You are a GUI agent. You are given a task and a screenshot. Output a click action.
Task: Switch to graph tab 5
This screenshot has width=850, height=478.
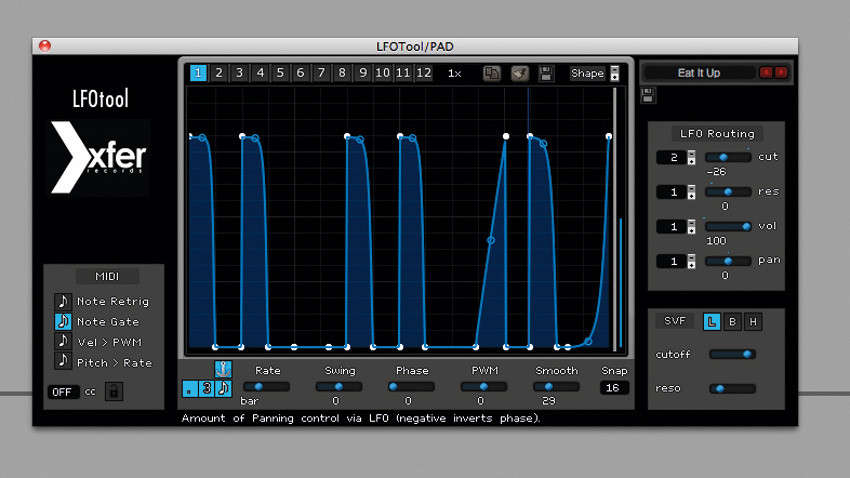[x=280, y=73]
